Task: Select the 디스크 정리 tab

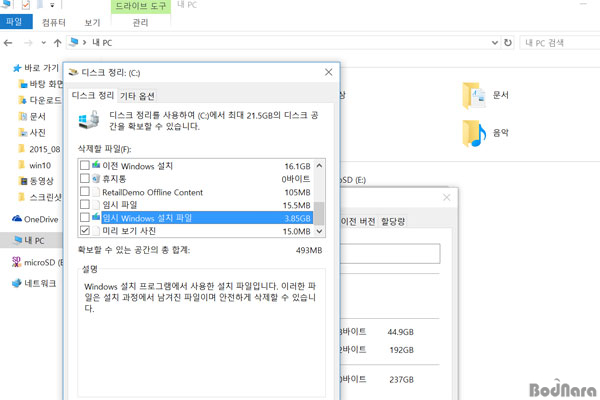Action: (93, 95)
